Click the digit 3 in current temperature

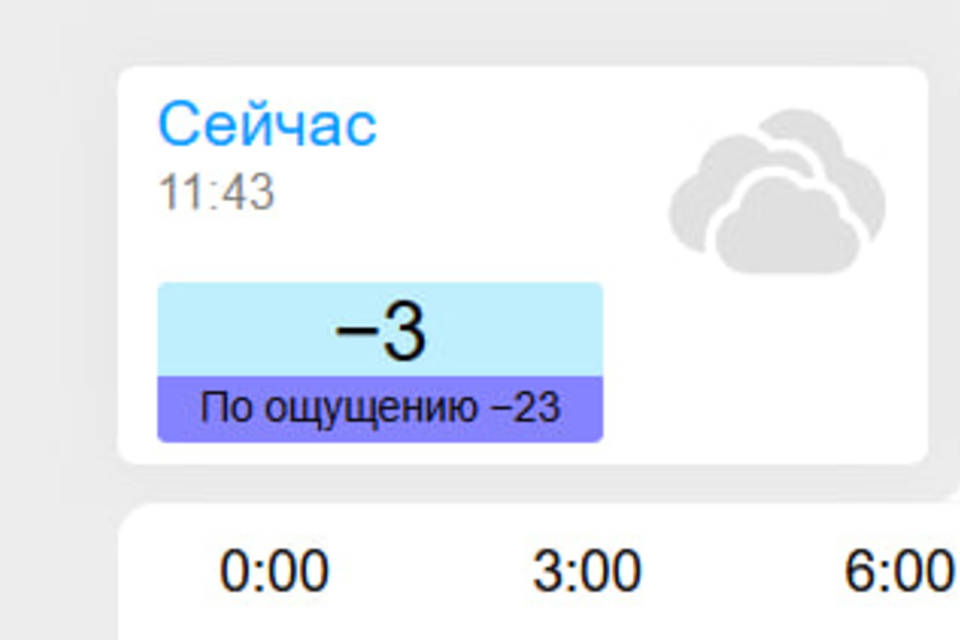point(404,332)
